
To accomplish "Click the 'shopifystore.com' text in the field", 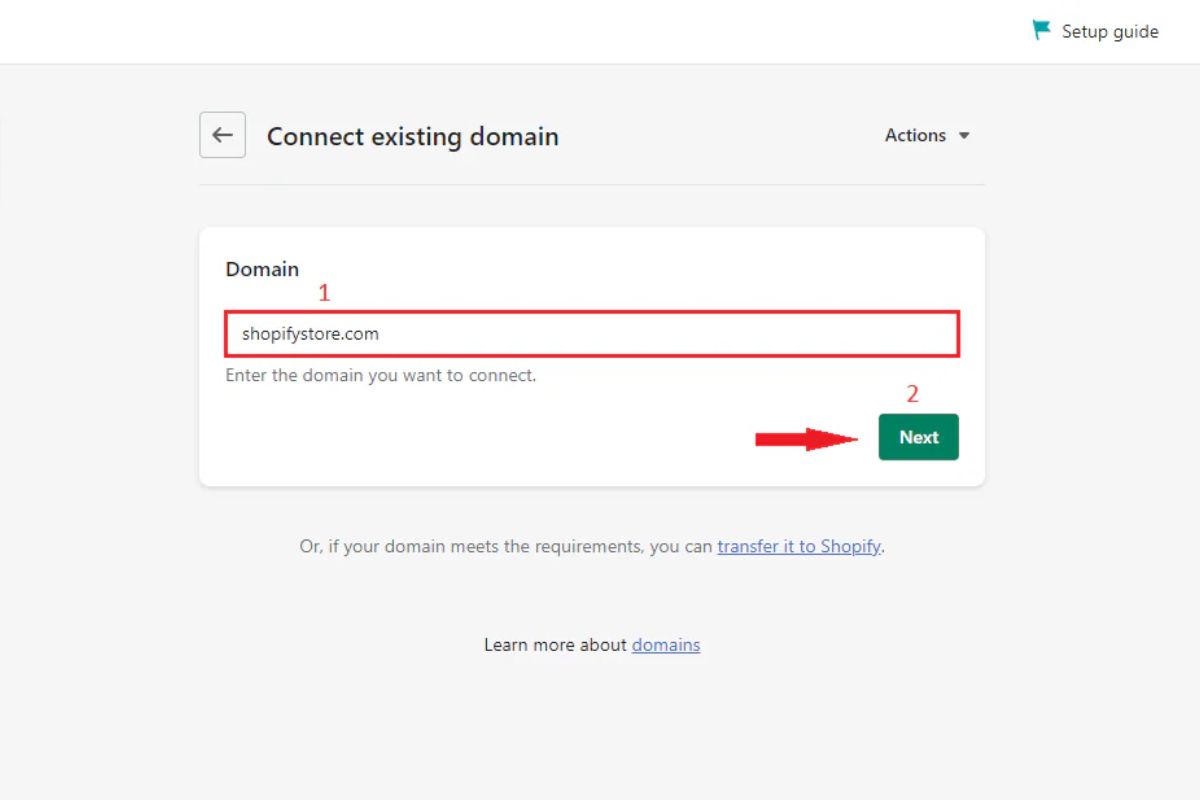I will coord(310,334).
